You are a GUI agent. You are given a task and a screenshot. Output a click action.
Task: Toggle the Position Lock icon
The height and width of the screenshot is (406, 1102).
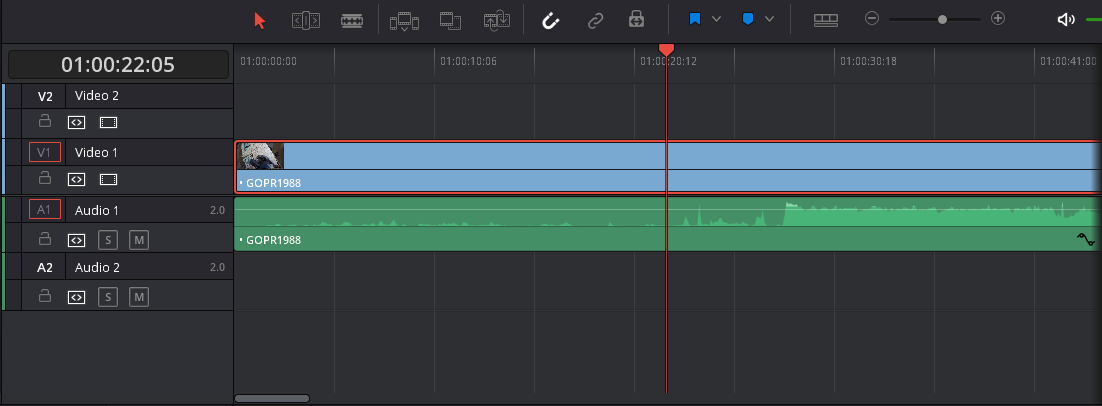[x=636, y=20]
